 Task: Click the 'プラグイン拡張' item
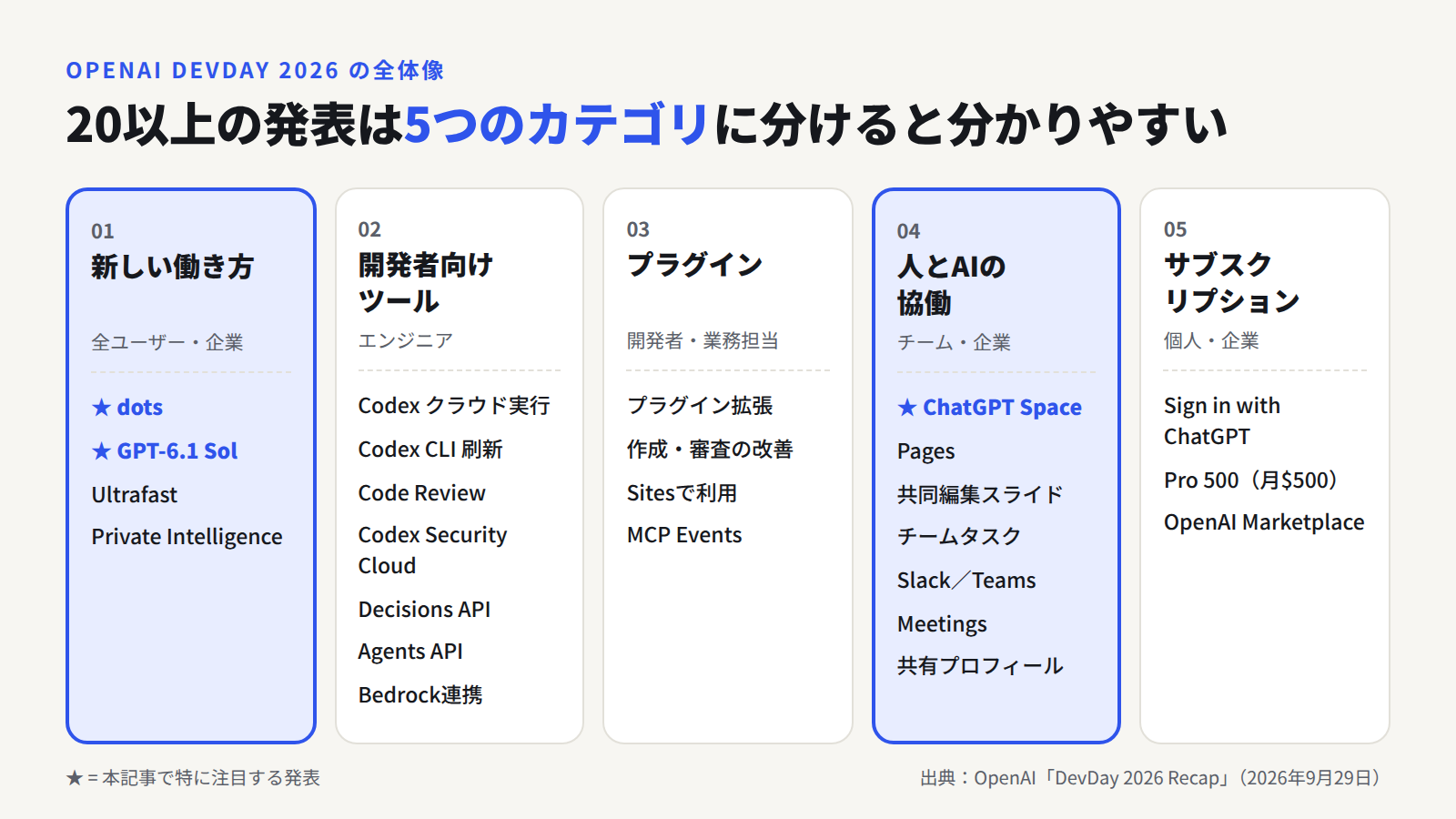click(x=700, y=406)
